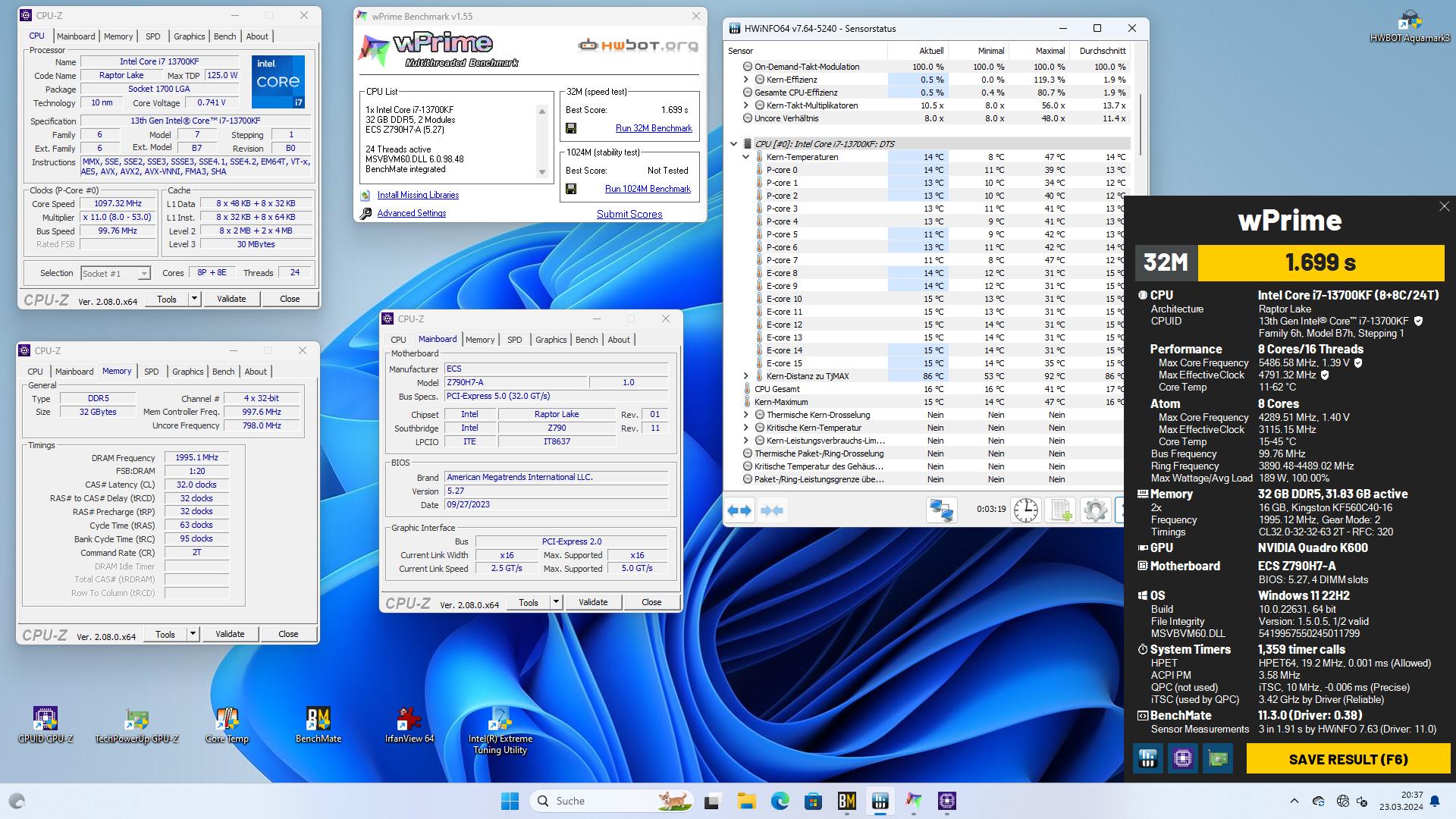1456x819 pixels.
Task: Expand Kern-Distanz zu TjMAX row
Action: pos(745,376)
